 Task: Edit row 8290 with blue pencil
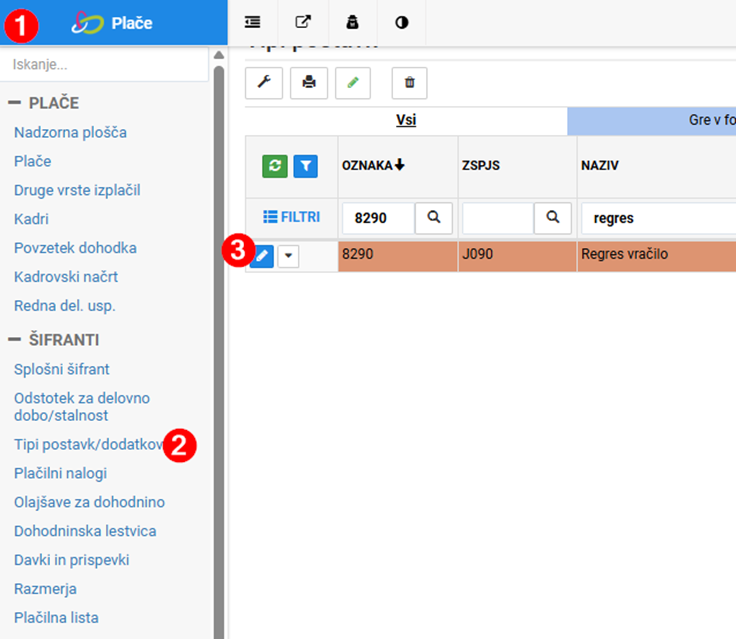(x=262, y=256)
